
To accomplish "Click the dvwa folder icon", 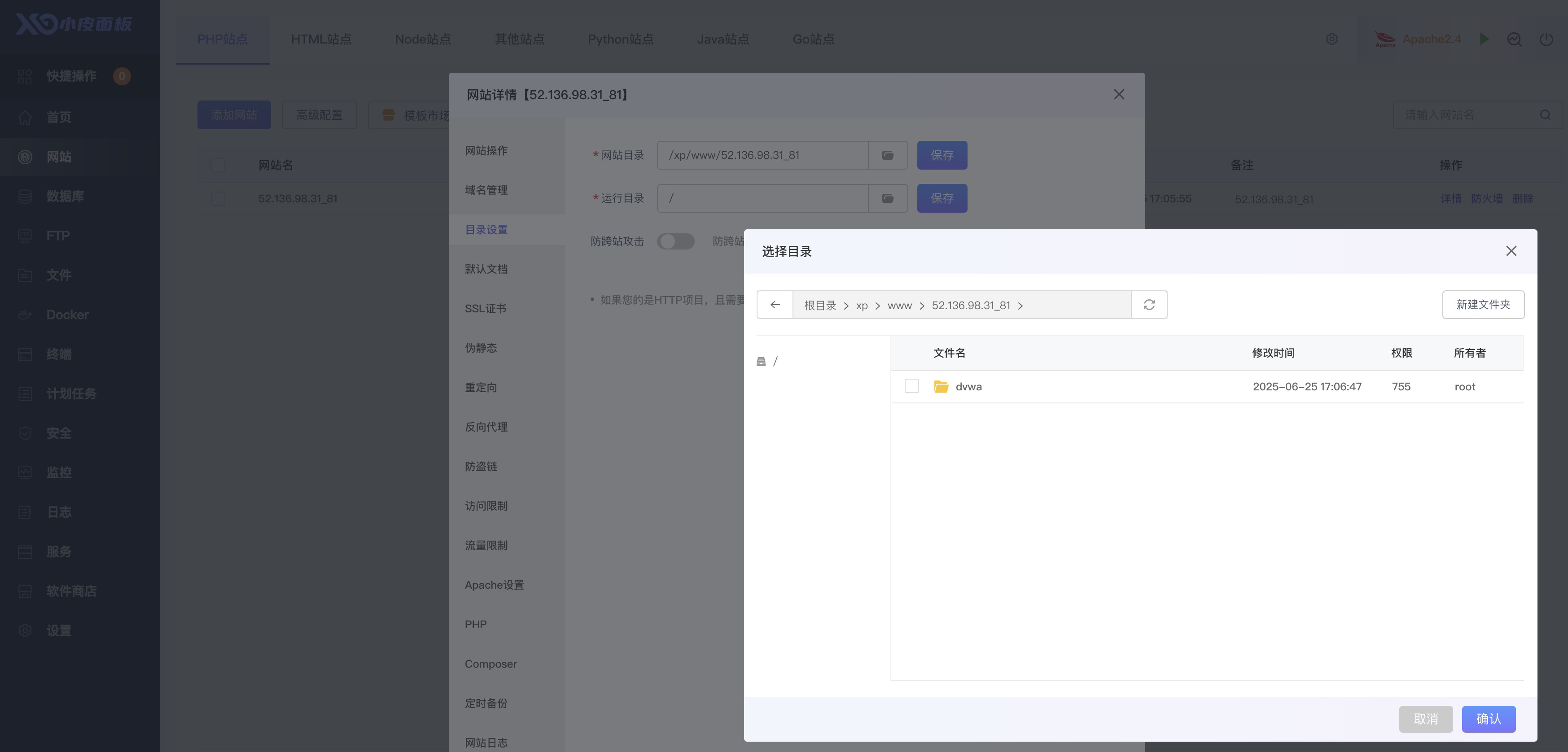I will [941, 386].
